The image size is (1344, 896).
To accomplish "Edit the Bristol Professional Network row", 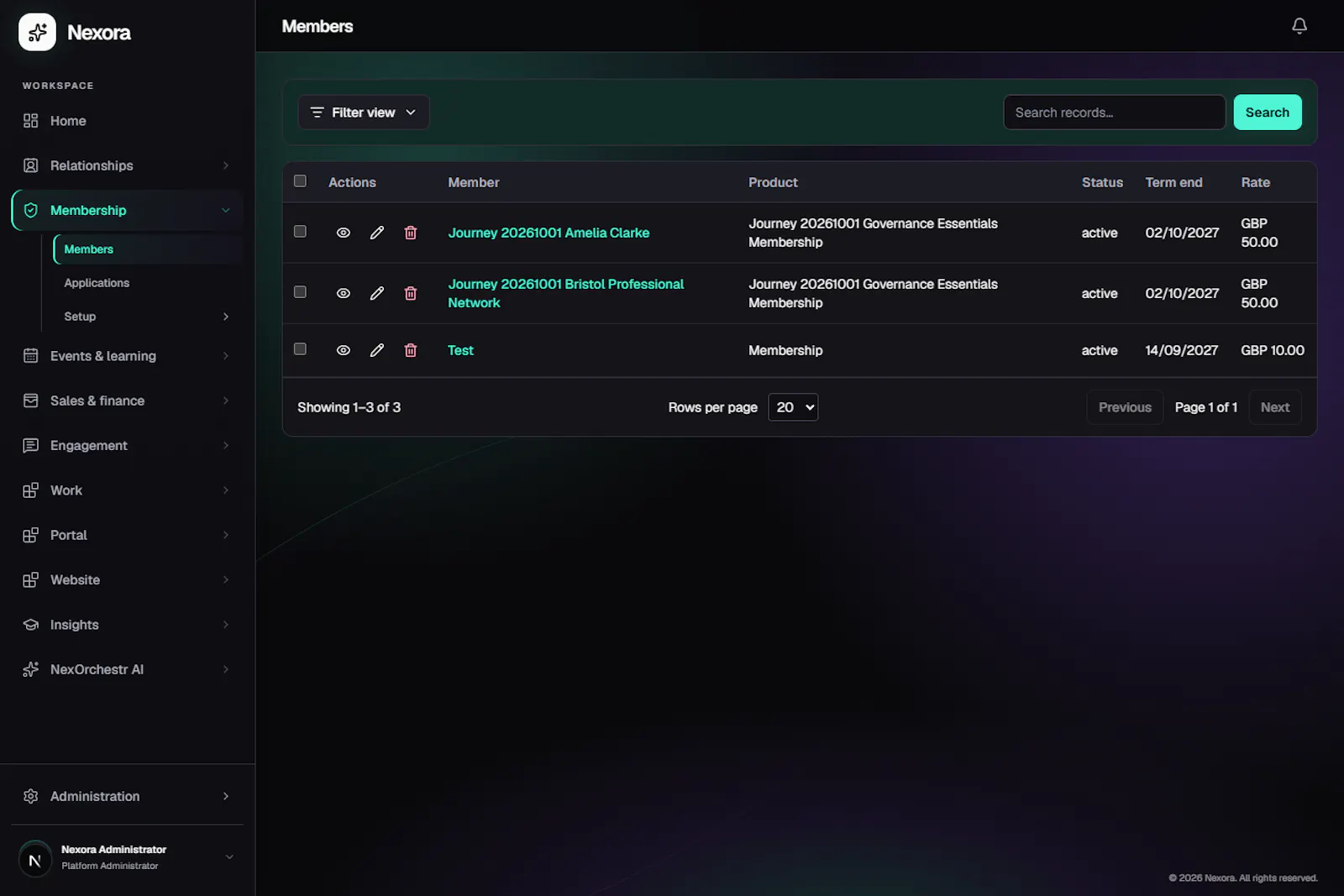I will (x=377, y=293).
